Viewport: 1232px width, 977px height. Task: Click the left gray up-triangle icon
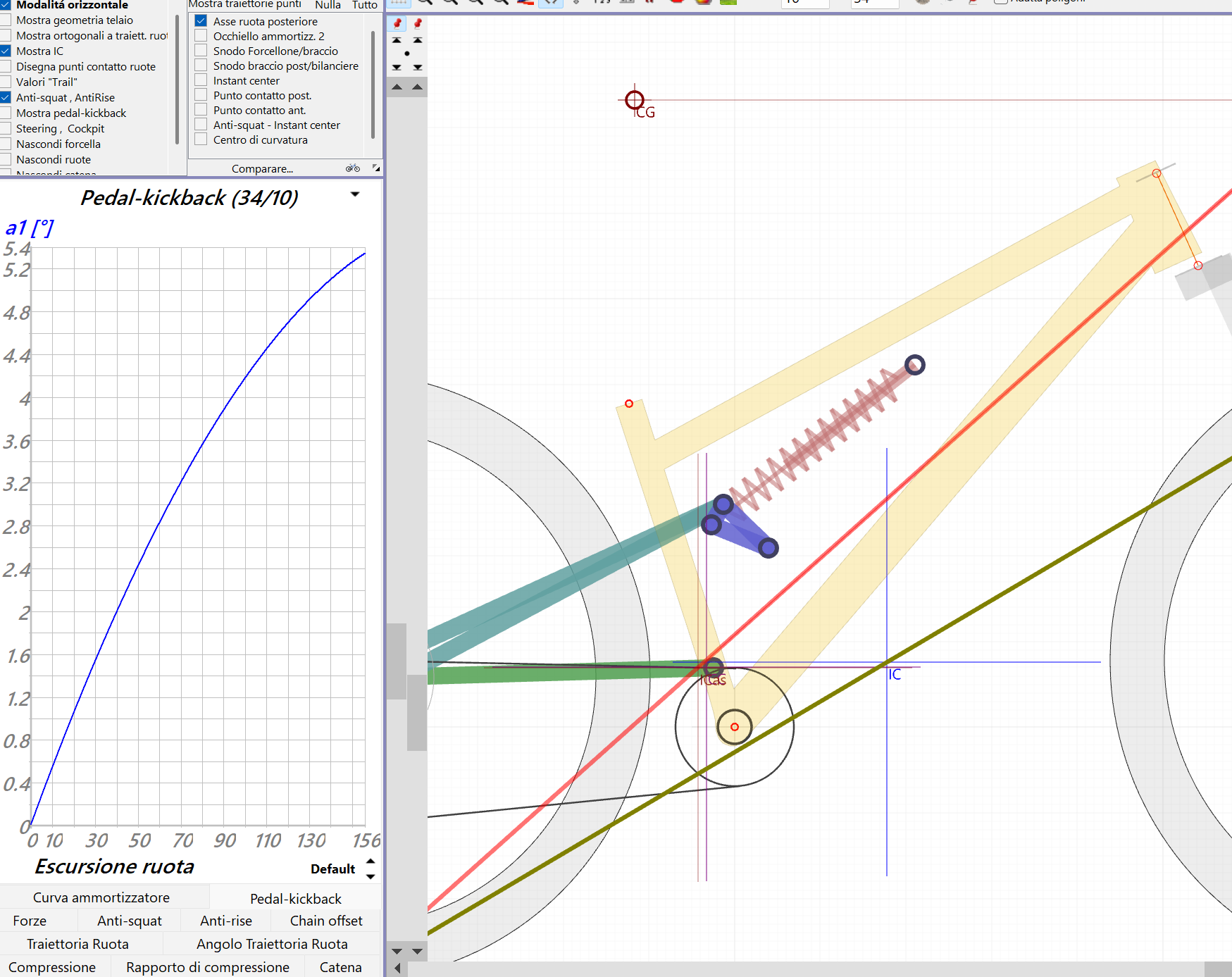pos(397,87)
